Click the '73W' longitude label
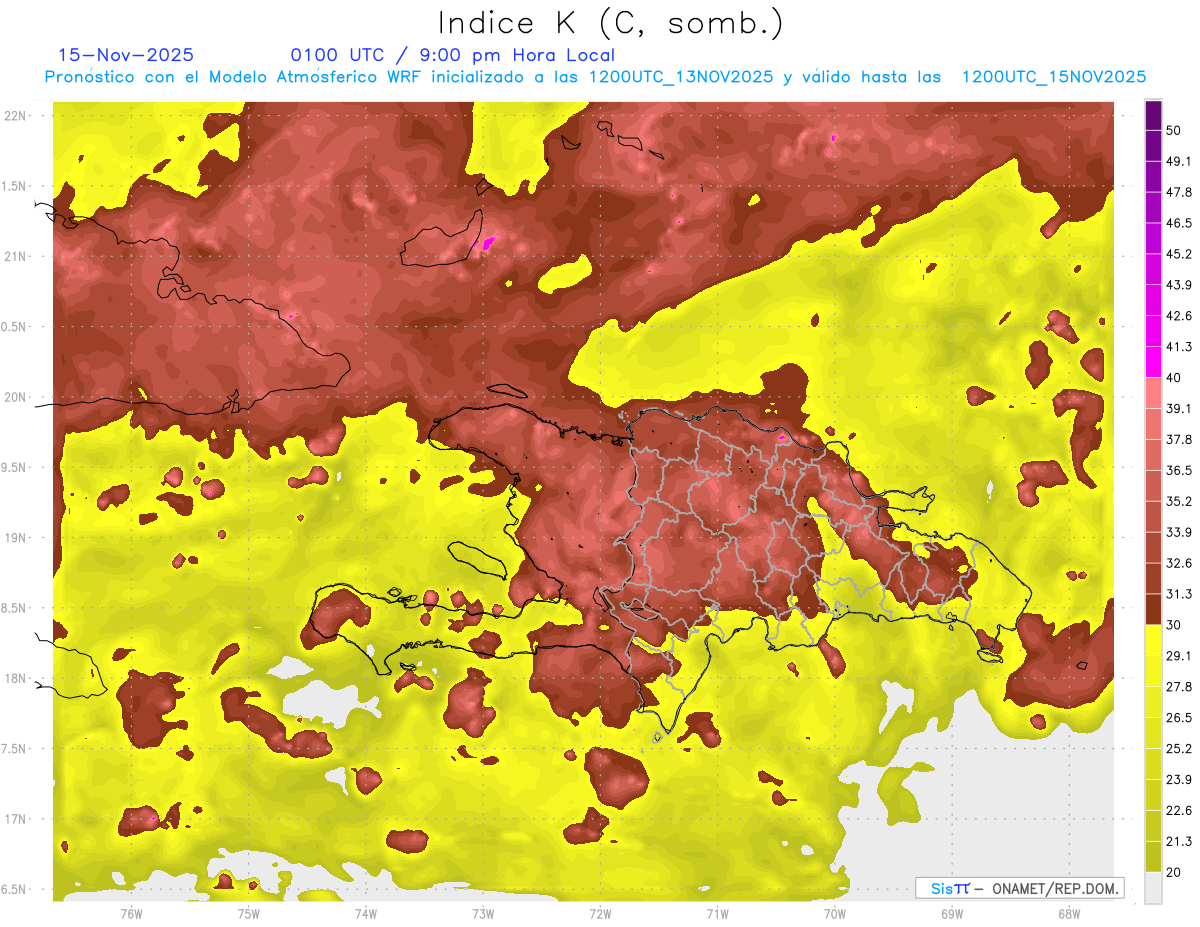1200x927 pixels. [x=483, y=914]
